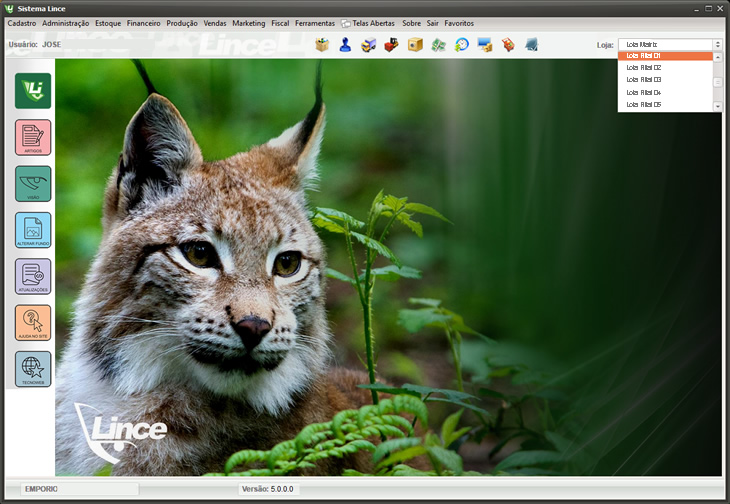This screenshot has width=730, height=504.
Task: Select Loja Filial 03 from list
Action: (665, 80)
